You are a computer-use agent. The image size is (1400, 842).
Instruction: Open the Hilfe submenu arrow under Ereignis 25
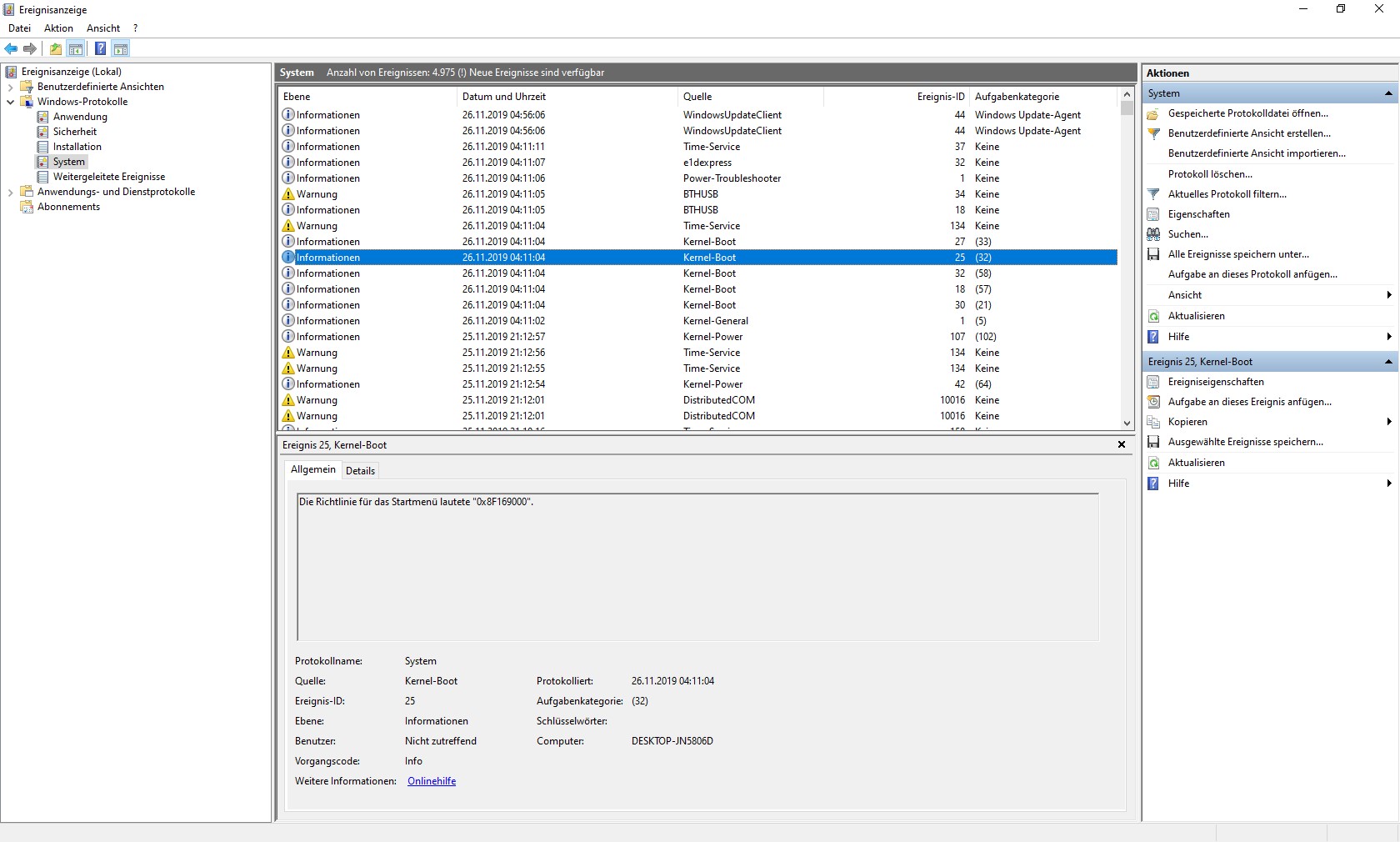click(1389, 484)
